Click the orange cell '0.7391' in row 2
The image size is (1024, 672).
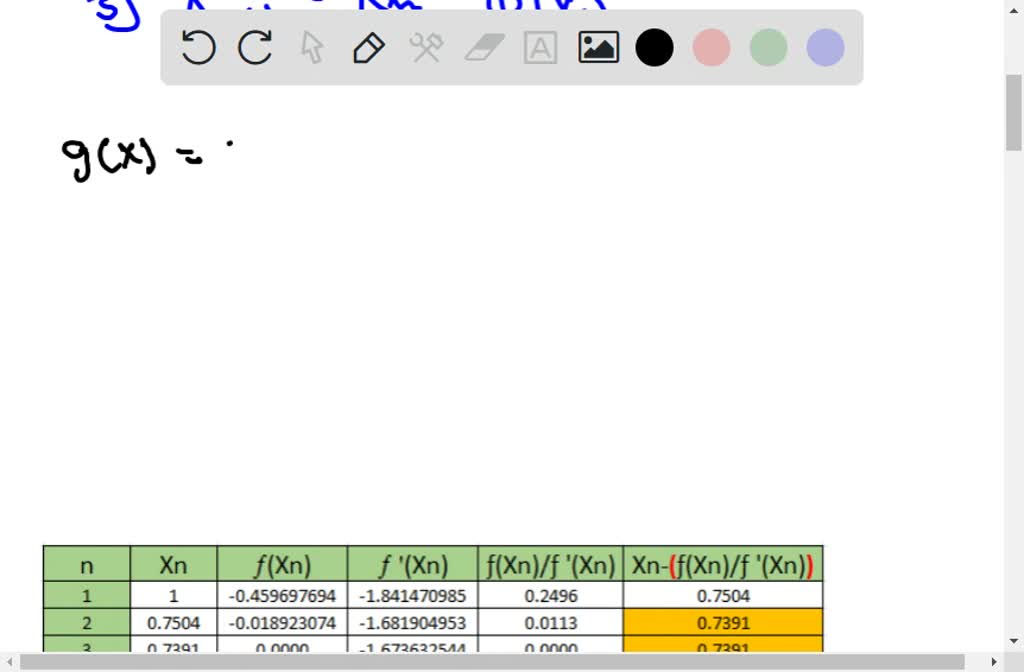(x=723, y=623)
